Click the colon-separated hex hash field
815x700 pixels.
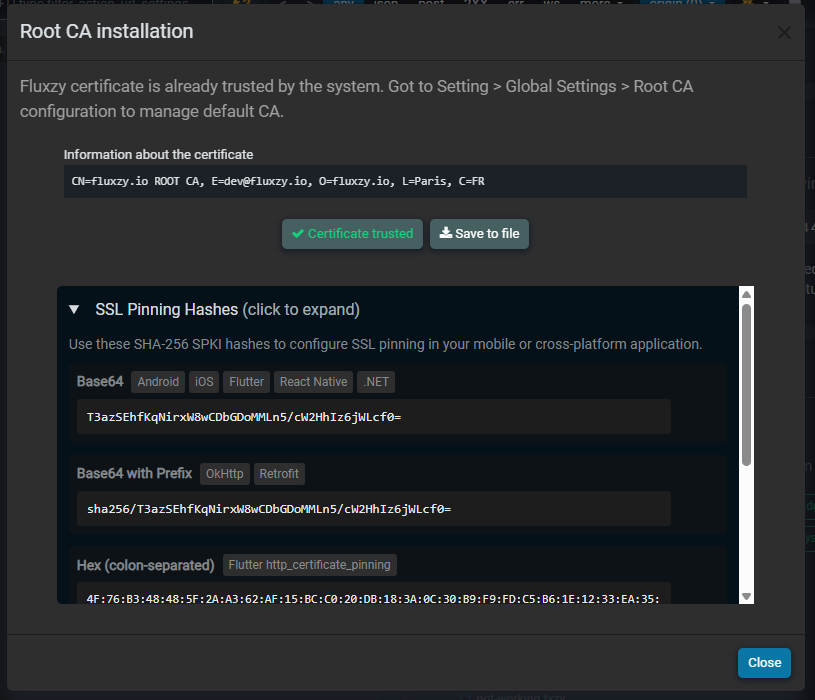[x=373, y=598]
